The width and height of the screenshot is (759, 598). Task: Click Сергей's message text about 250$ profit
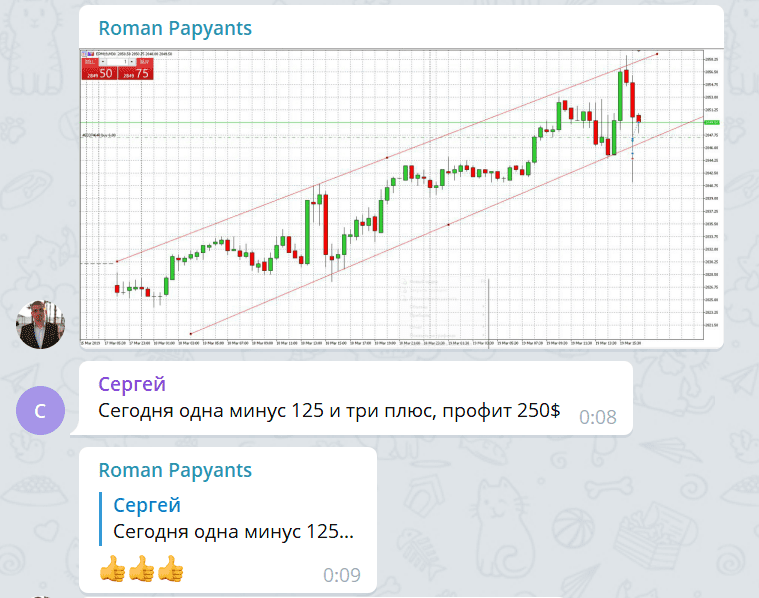pos(330,411)
